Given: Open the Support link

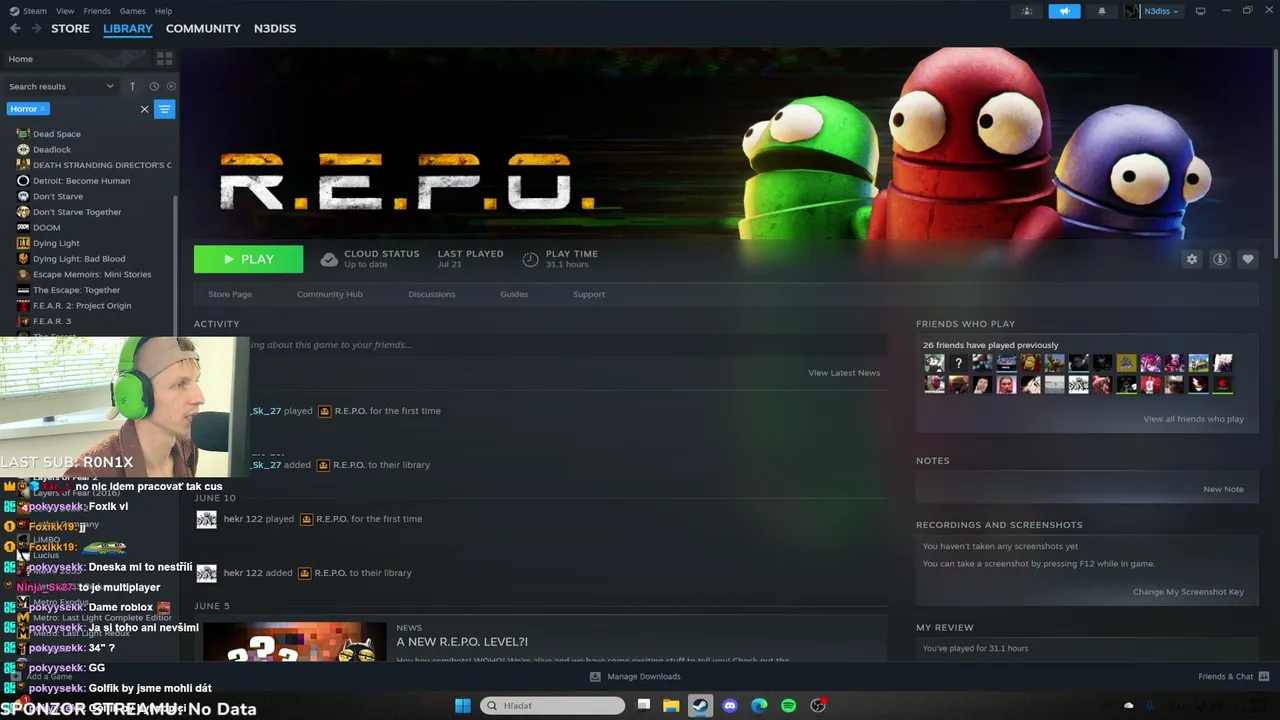Looking at the screenshot, I should pyautogui.click(x=589, y=294).
